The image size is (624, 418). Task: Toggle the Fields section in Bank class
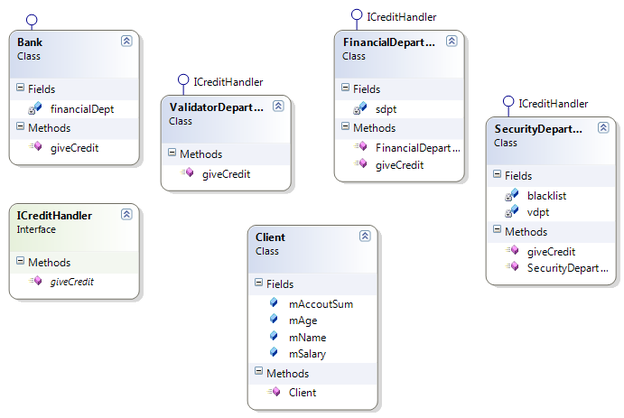point(21,87)
